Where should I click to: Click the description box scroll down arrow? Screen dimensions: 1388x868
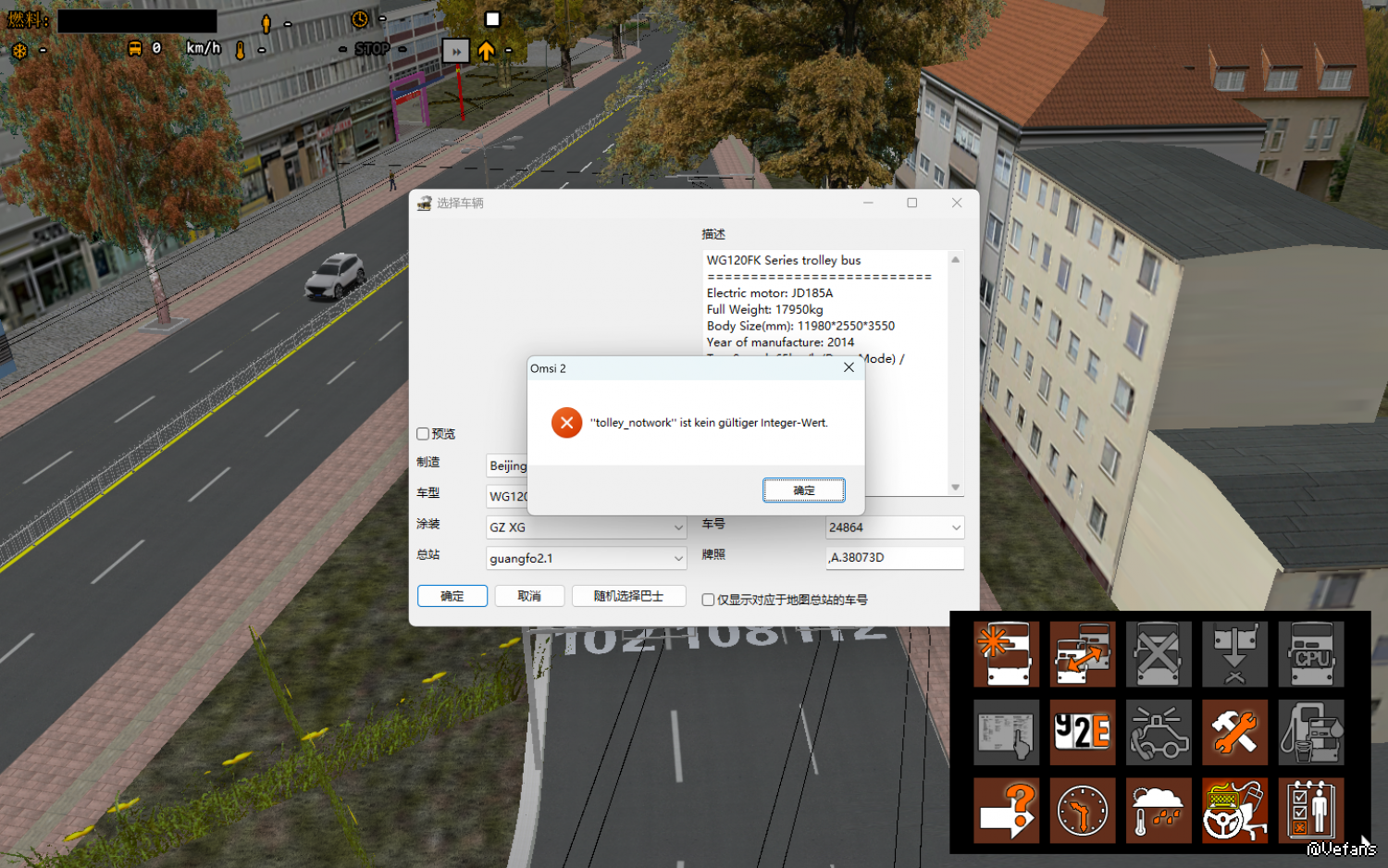[956, 488]
